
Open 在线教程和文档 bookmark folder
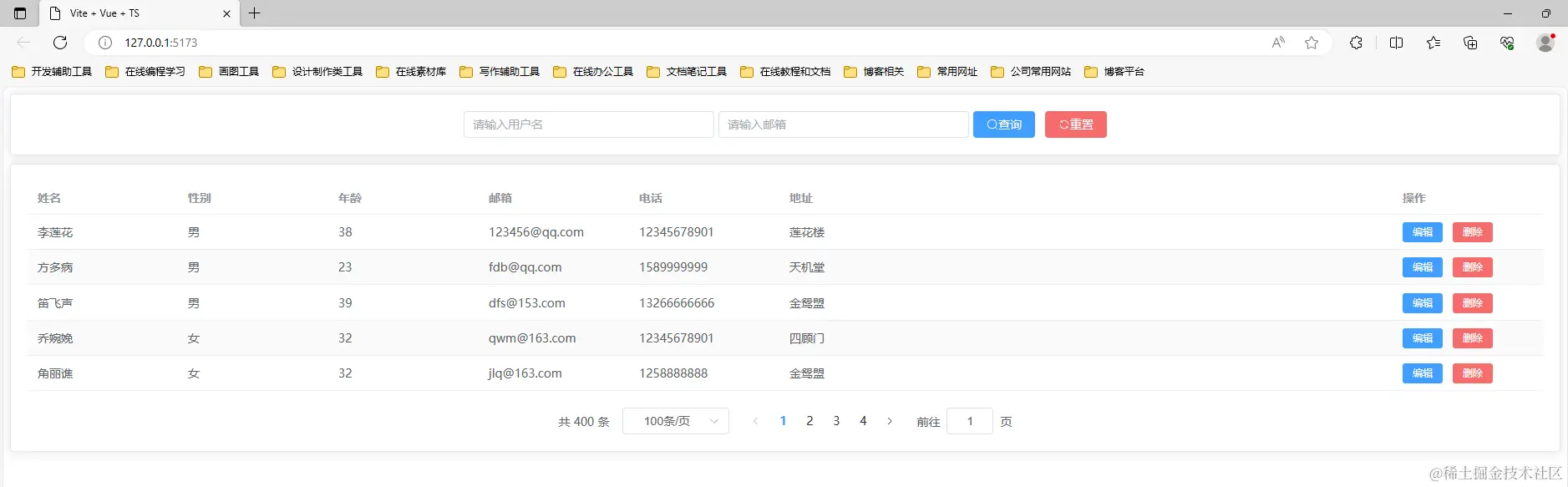tap(785, 72)
